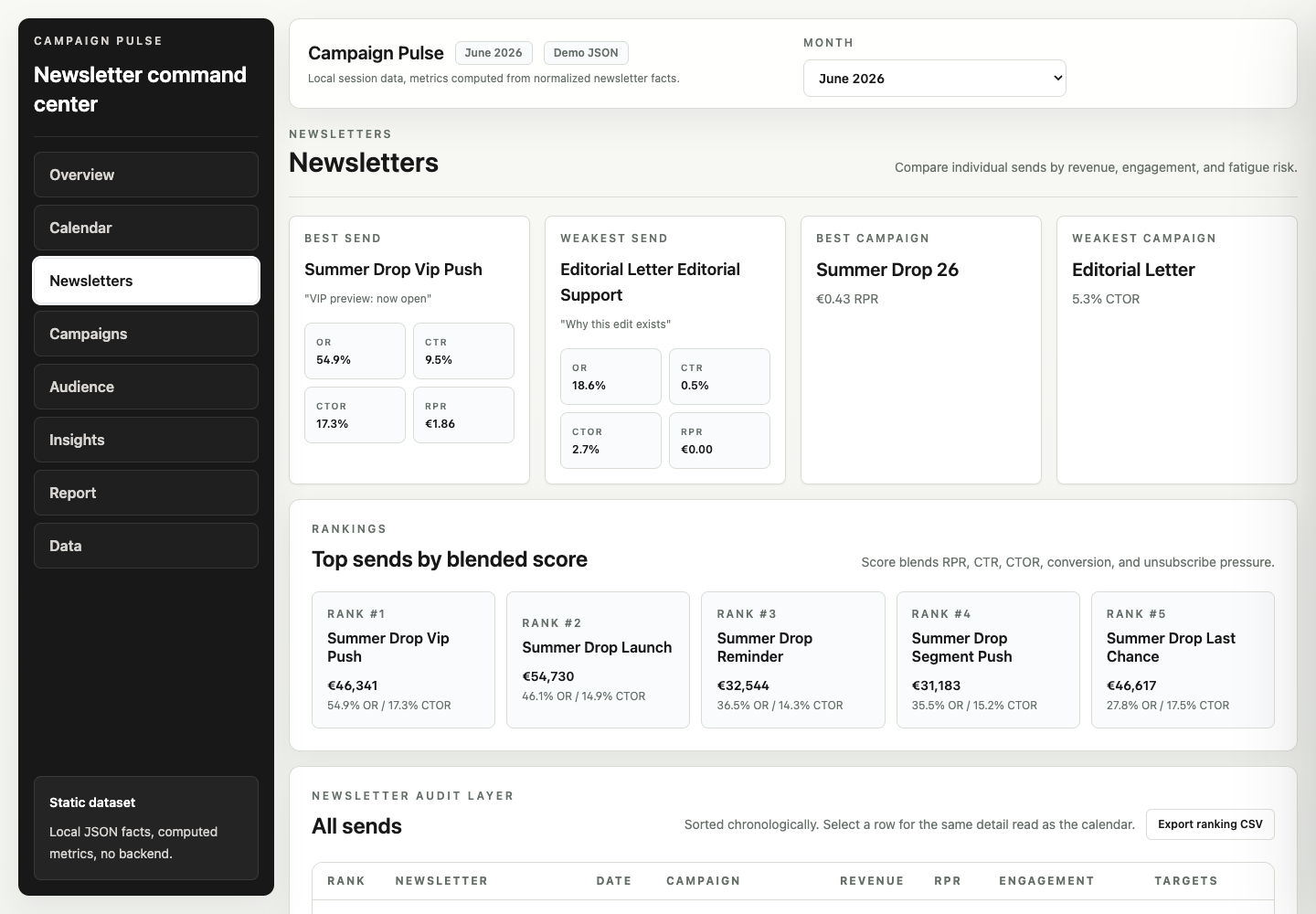
Task: Go to the Calendar section
Action: pyautogui.click(x=146, y=228)
